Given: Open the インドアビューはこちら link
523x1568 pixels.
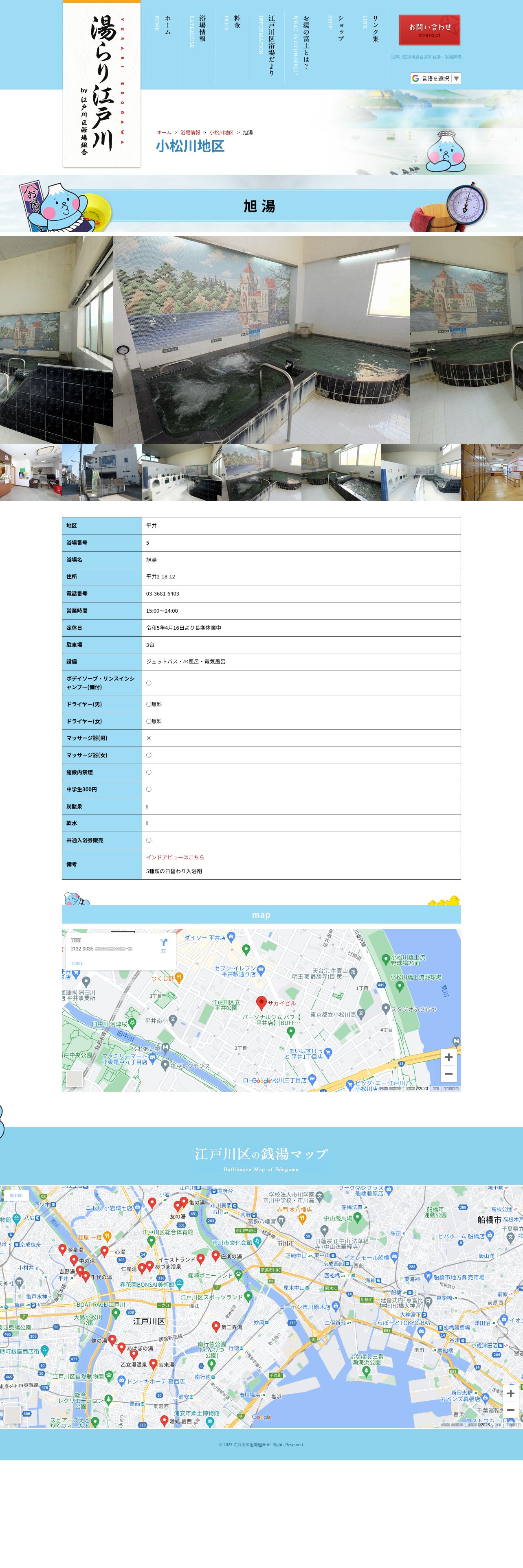Looking at the screenshot, I should pos(175,857).
